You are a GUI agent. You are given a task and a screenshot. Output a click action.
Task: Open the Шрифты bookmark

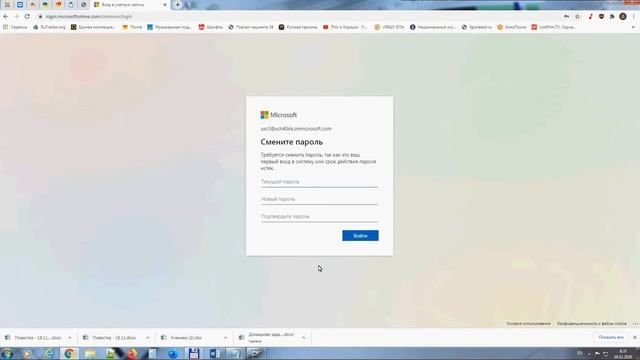211,27
